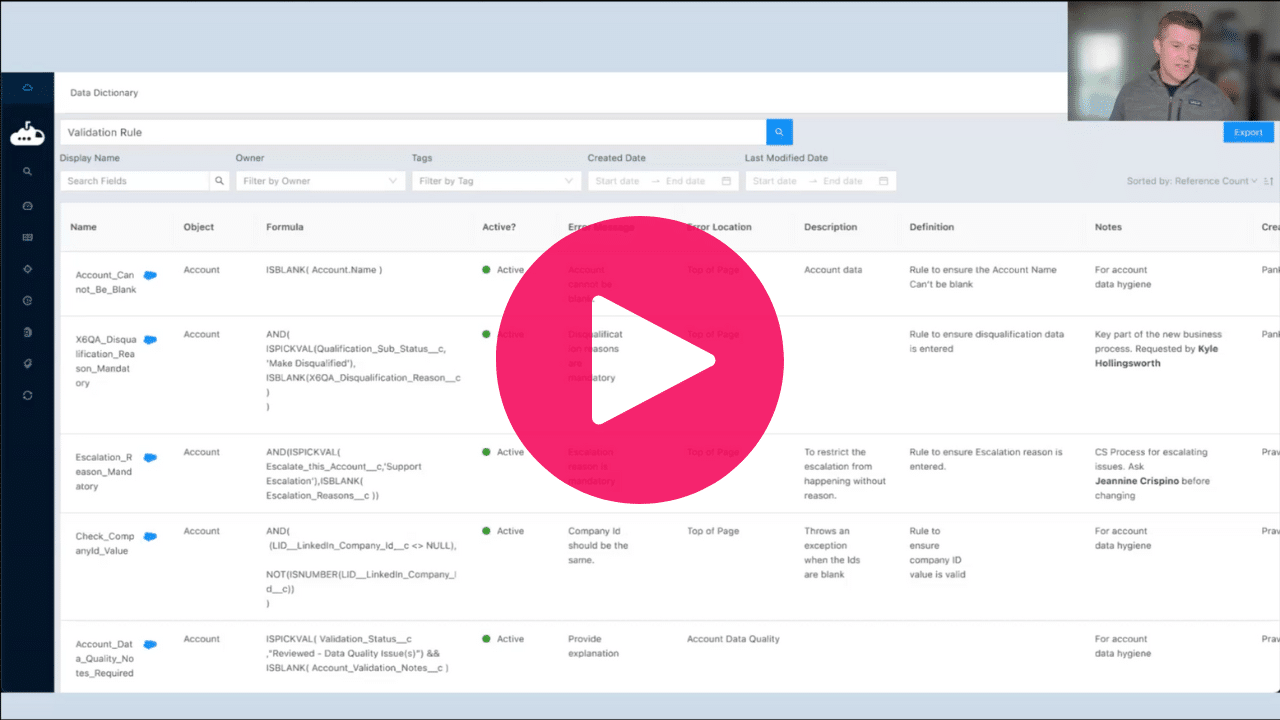The width and height of the screenshot is (1280, 720).
Task: Click Salesforce cloud icon next to Account_Cannot_Be_Blank
Action: coord(150,274)
